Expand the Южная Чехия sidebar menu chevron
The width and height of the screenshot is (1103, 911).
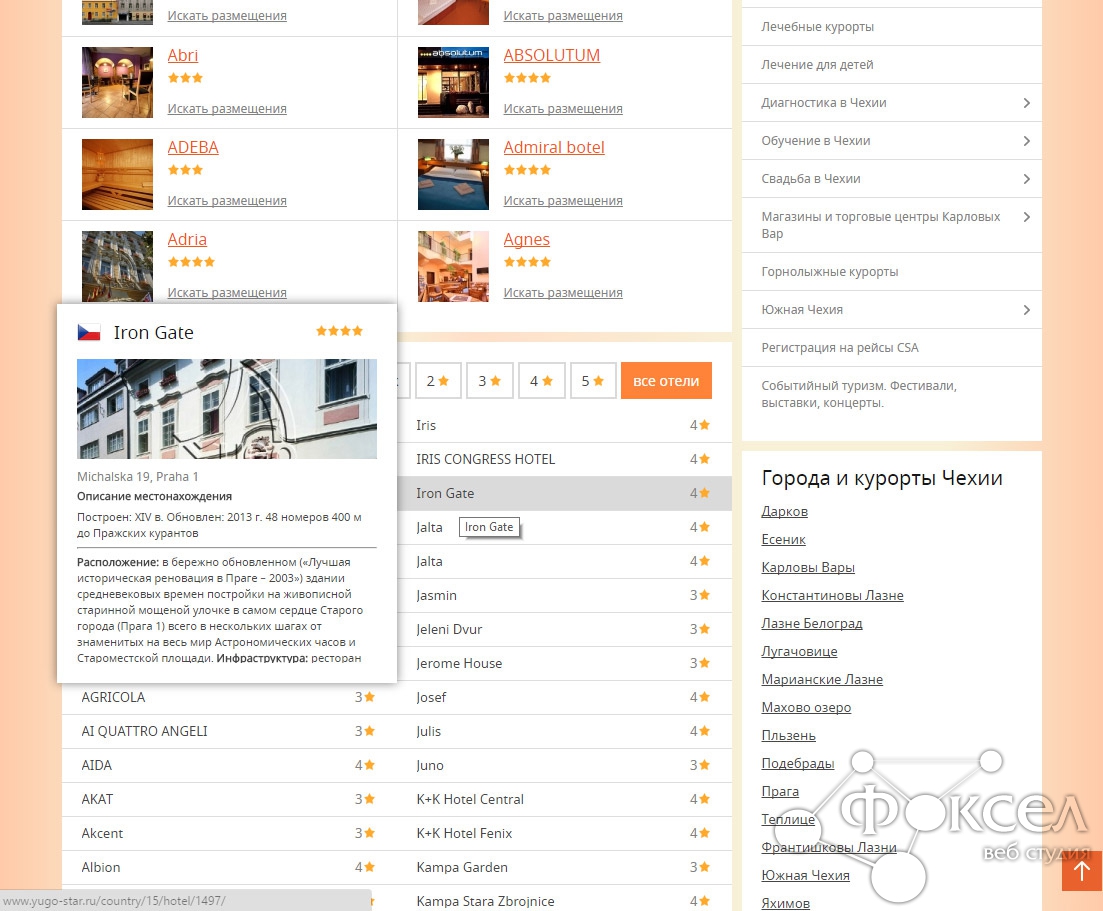pos(1026,310)
